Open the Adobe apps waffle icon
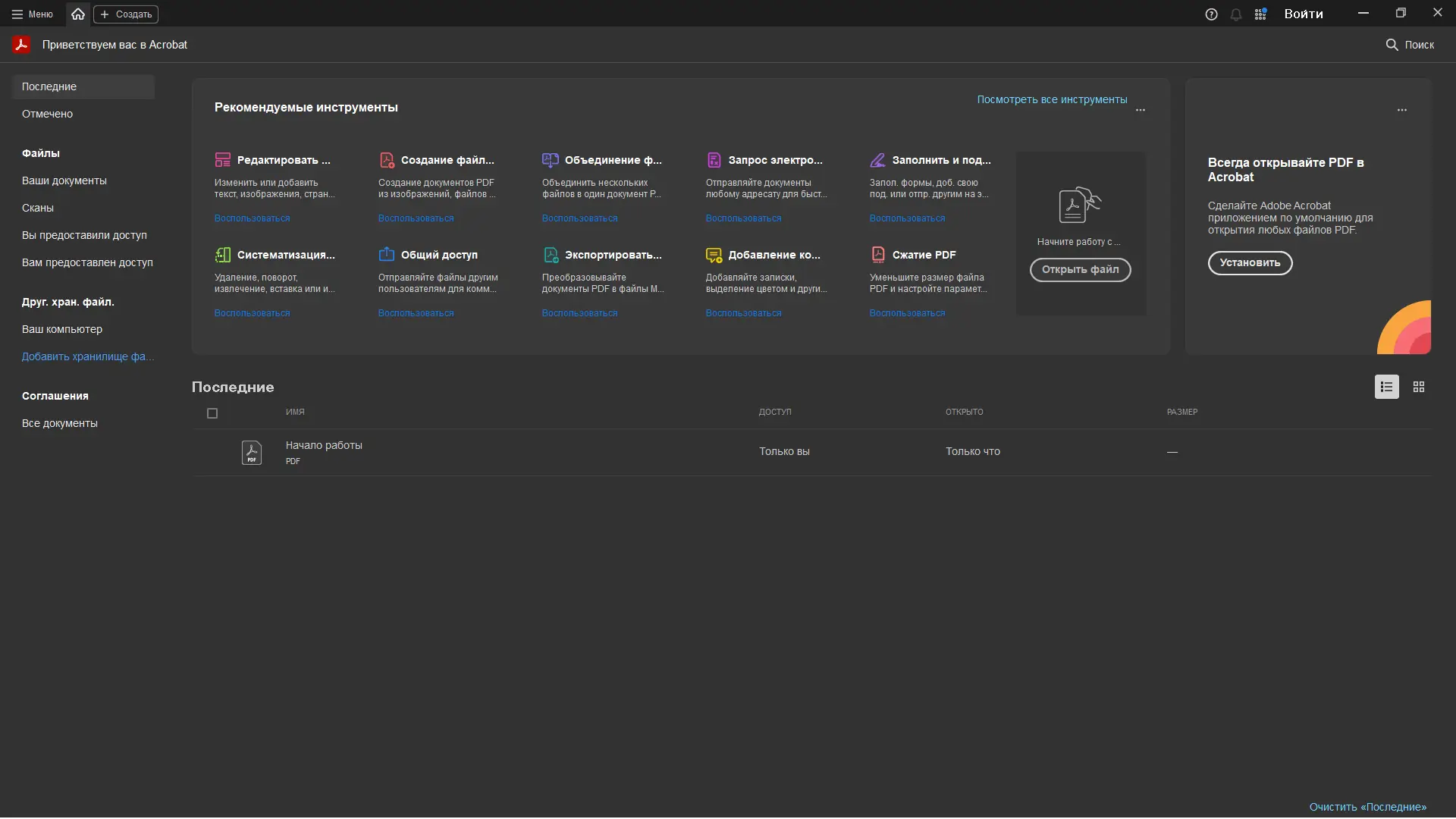Screen dimensions: 1456x819 pos(1261,14)
